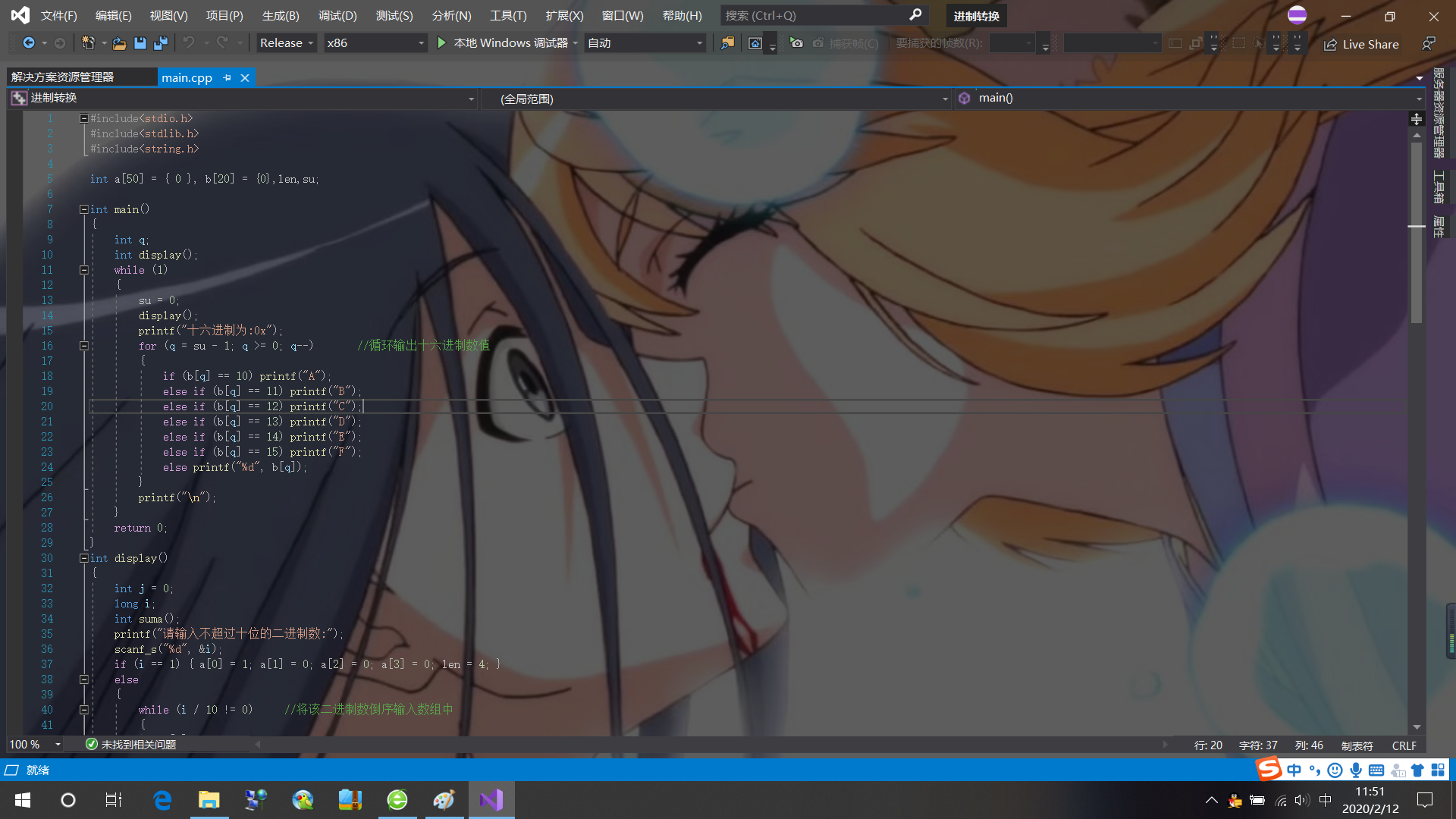Viewport: 1456px width, 819px height.
Task: Click the Save All toolbar icon
Action: coord(161,43)
